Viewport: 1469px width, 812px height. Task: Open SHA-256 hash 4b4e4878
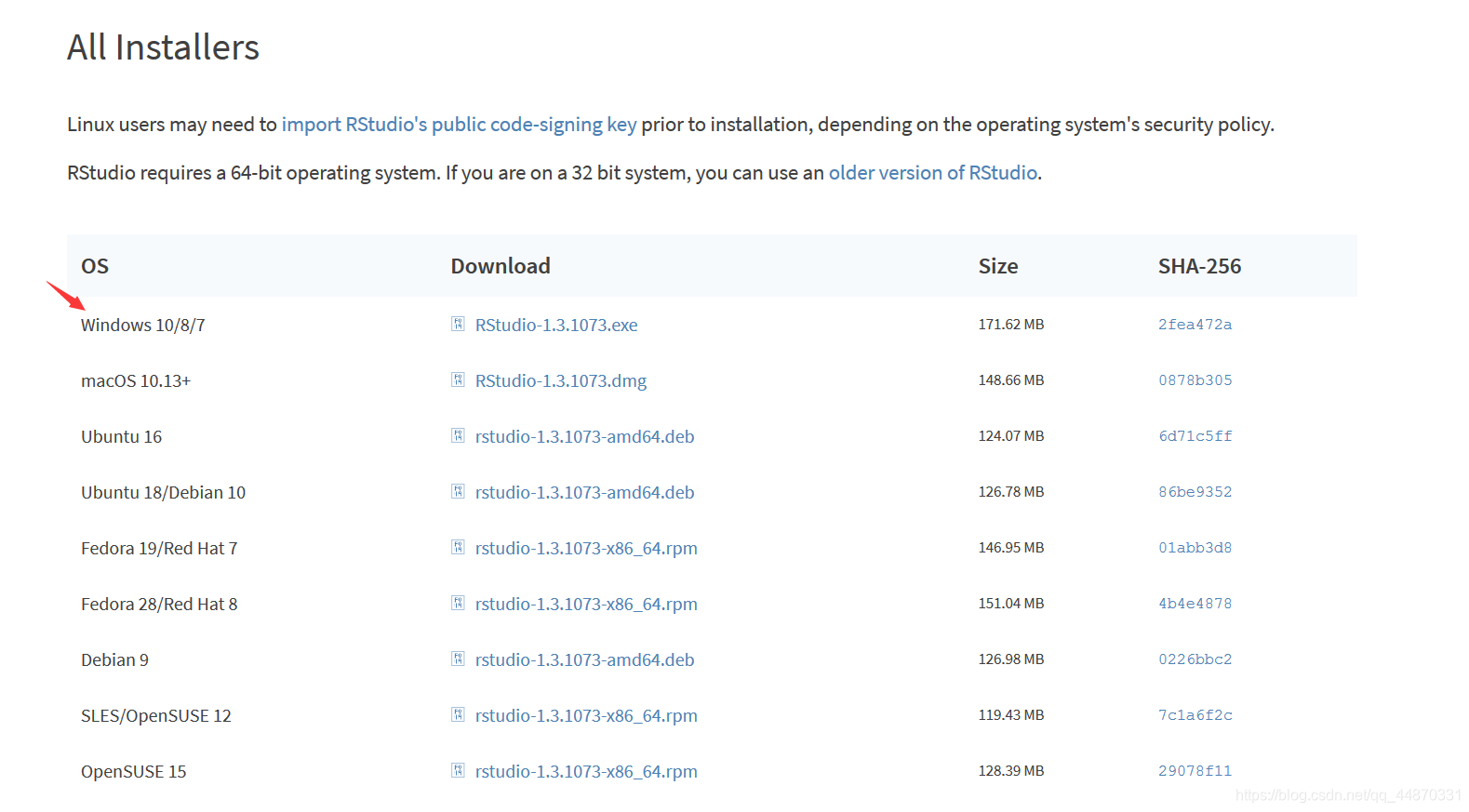click(1195, 604)
